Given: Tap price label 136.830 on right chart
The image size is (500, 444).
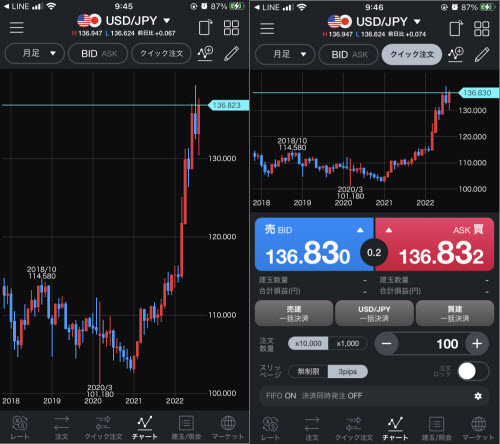Looking at the screenshot, I should click(479, 93).
